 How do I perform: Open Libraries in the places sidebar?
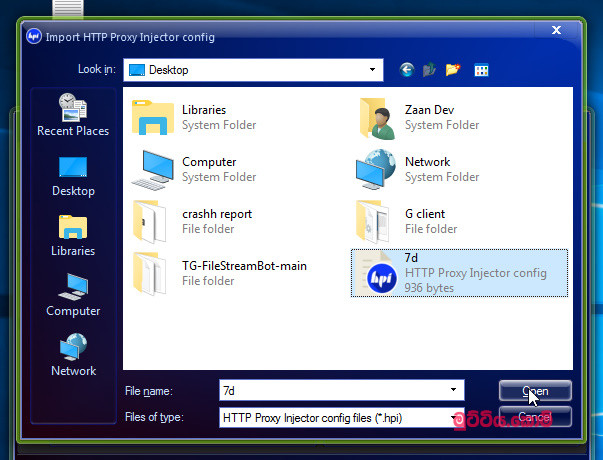[x=73, y=235]
